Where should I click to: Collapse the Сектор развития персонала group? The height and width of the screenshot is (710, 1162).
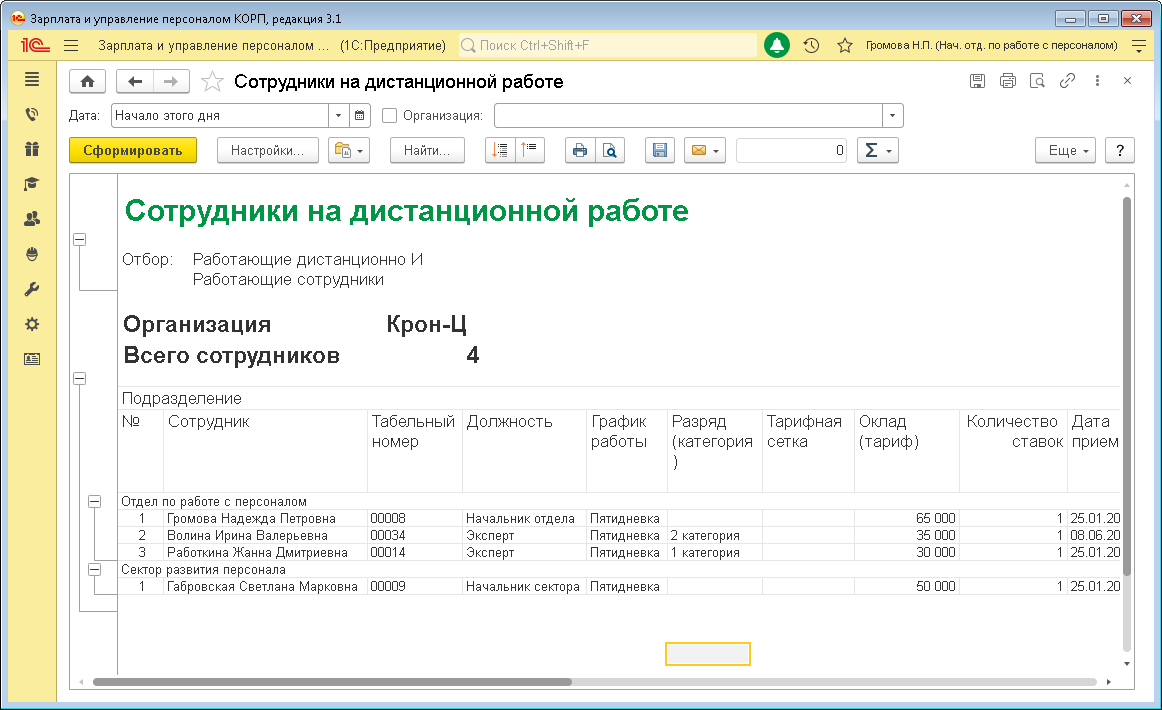pos(95,569)
